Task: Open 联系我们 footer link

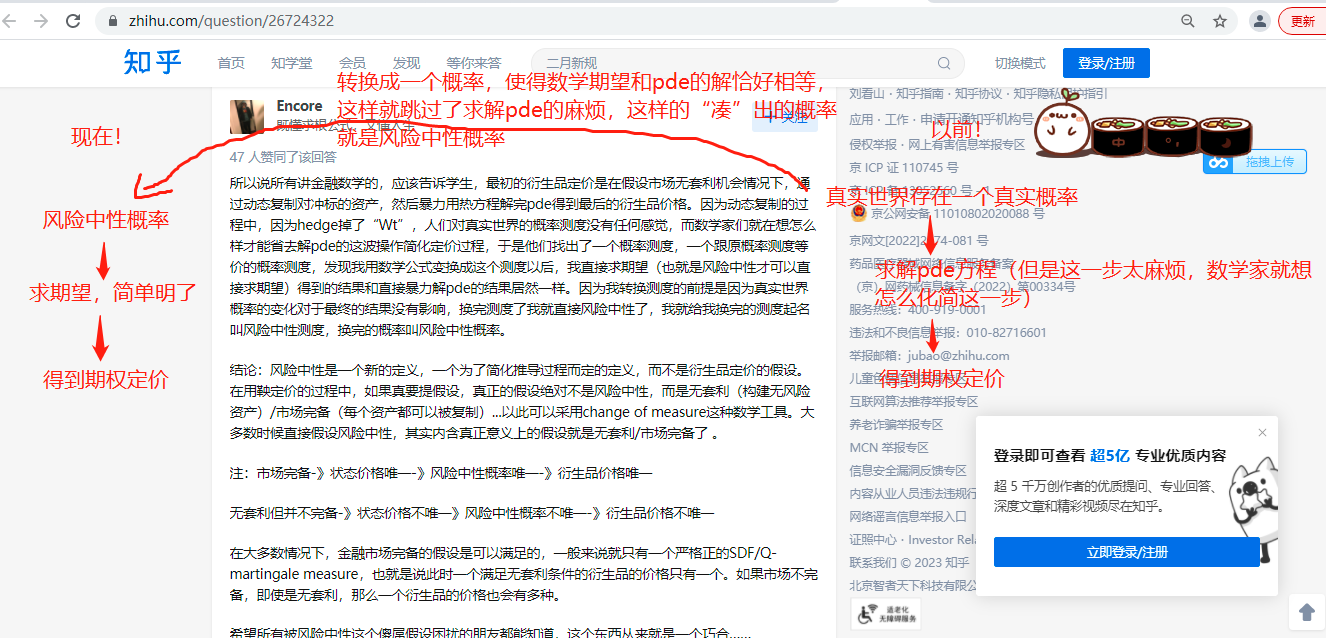Action: [x=873, y=562]
